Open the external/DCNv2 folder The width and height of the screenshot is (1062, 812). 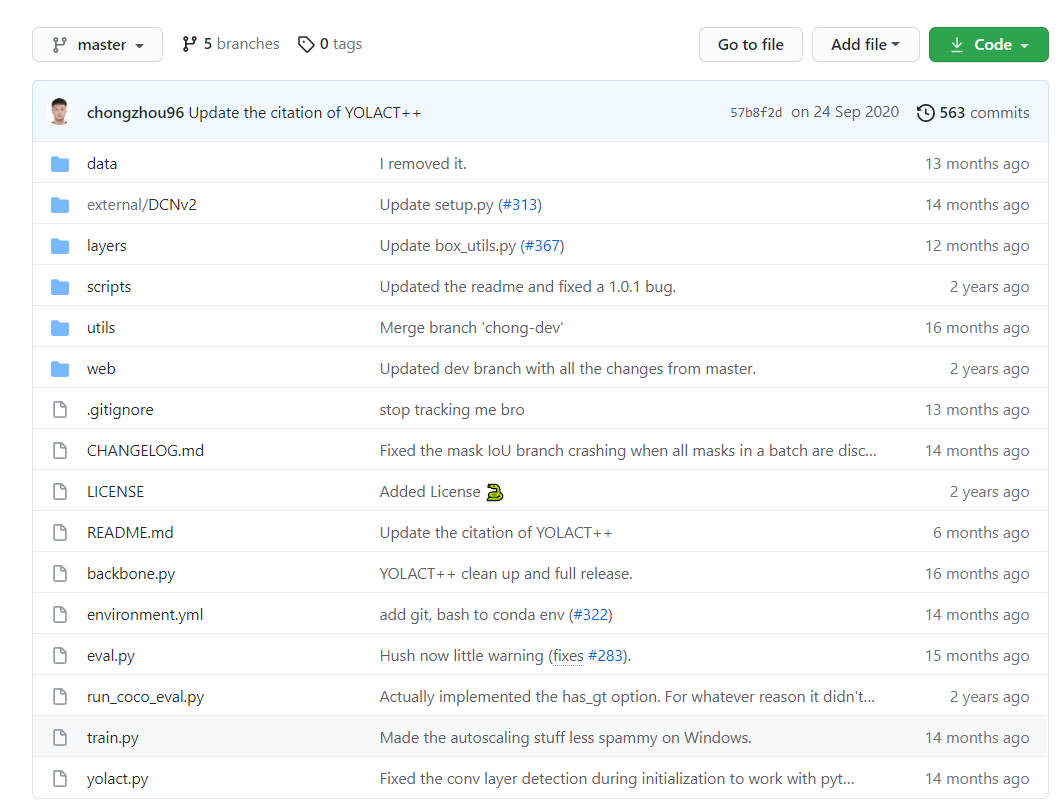pyautogui.click(x=142, y=205)
